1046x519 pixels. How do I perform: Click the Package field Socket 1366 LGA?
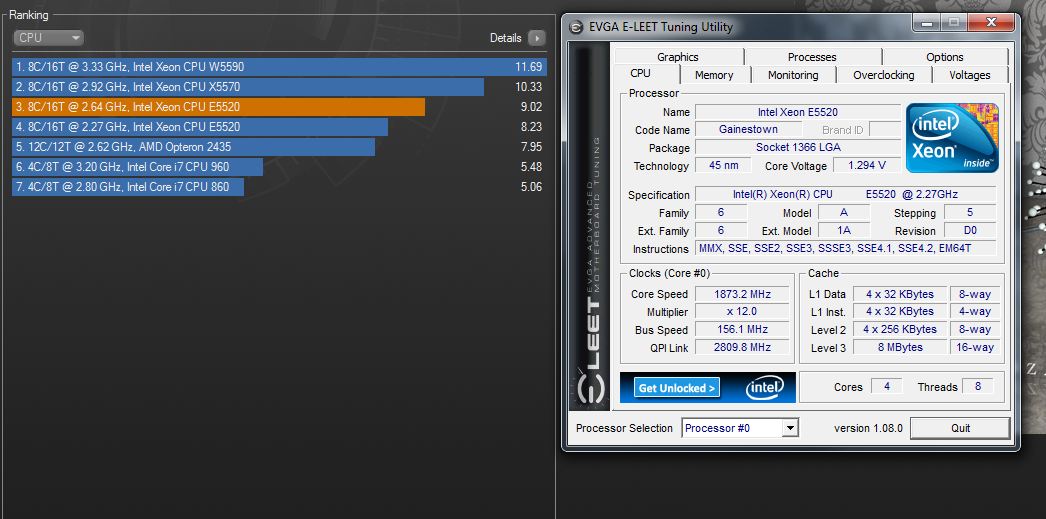[x=797, y=147]
